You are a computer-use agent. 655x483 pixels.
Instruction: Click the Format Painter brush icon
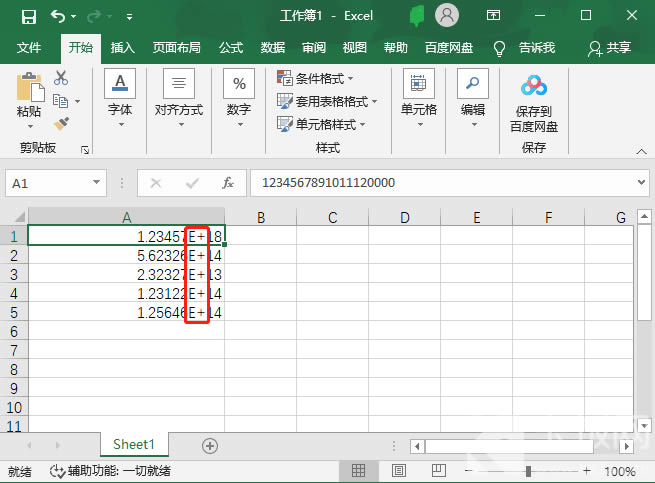(x=61, y=123)
